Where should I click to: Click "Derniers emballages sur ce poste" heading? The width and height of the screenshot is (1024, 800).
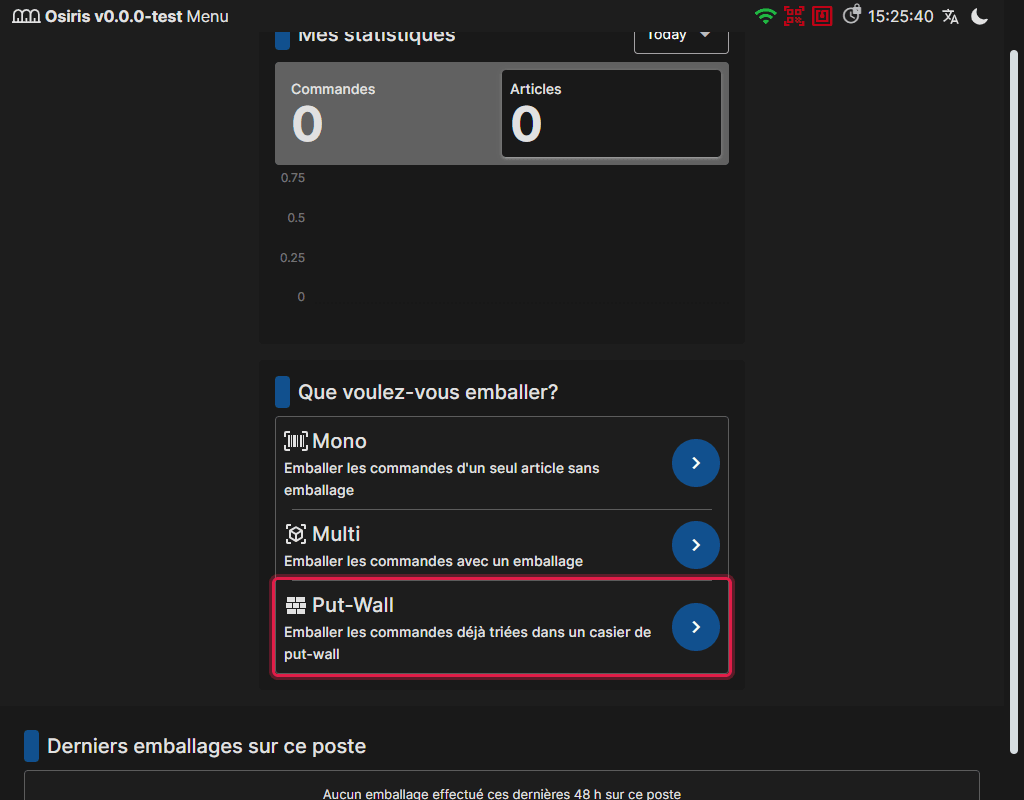click(206, 746)
